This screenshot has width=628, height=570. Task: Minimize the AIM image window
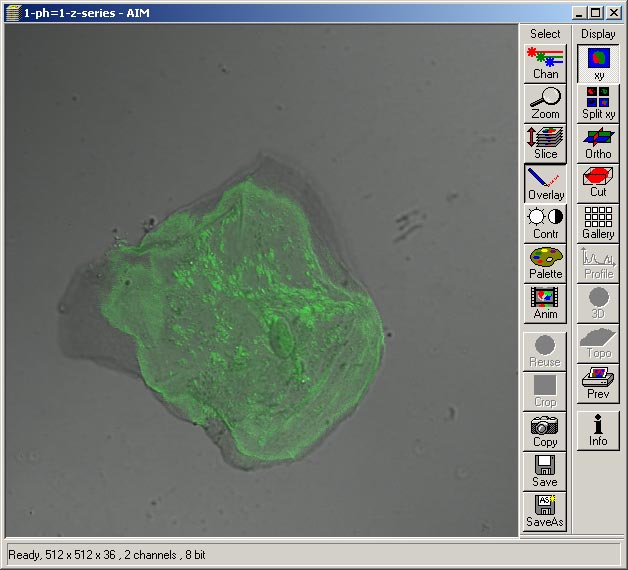click(x=579, y=13)
